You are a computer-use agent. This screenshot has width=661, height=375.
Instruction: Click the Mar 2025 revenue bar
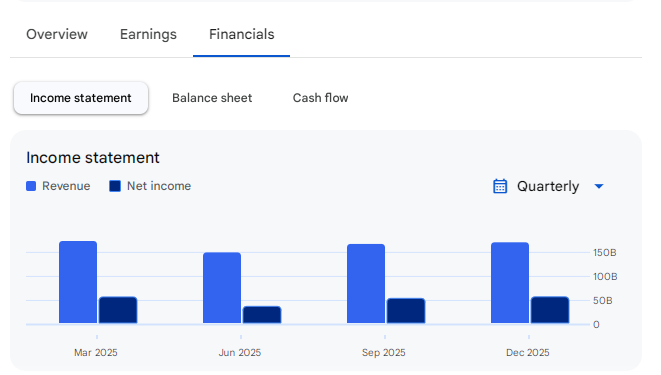click(78, 282)
